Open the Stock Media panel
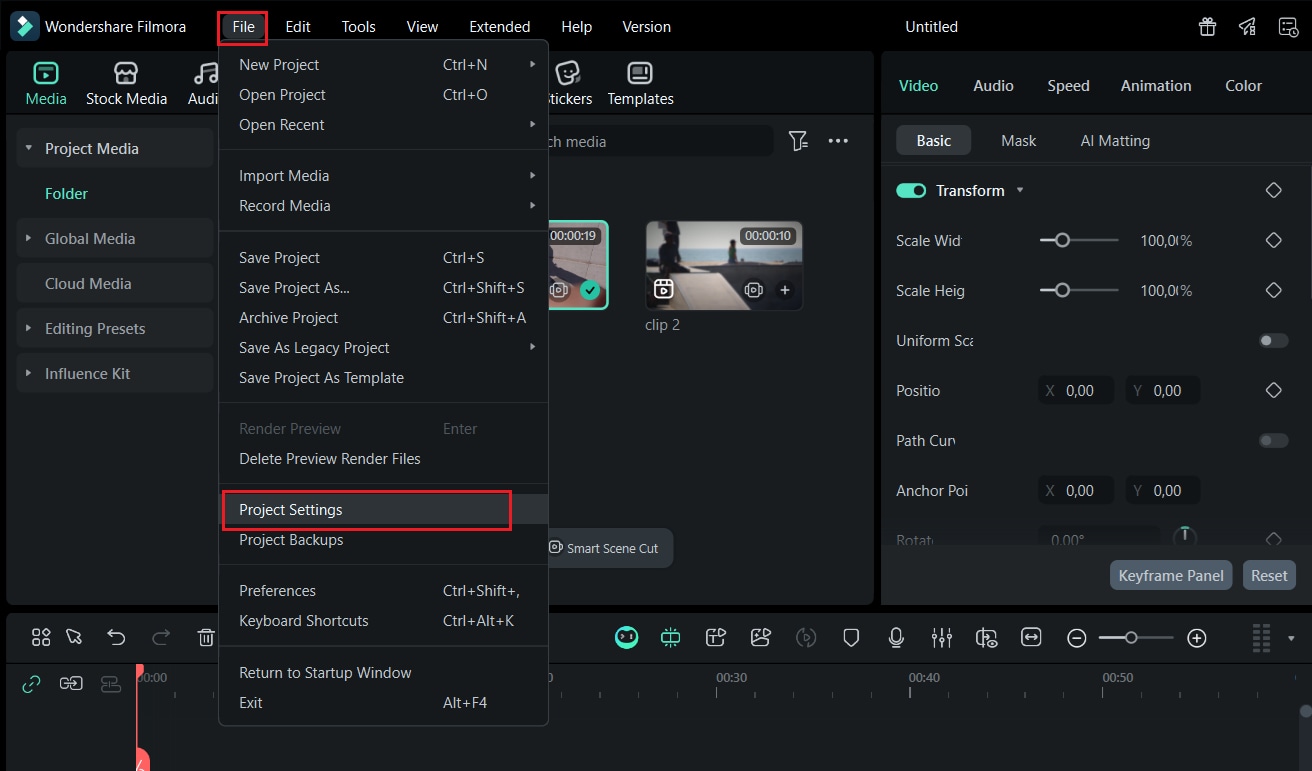Screen dimensions: 1312x771 click(x=126, y=82)
